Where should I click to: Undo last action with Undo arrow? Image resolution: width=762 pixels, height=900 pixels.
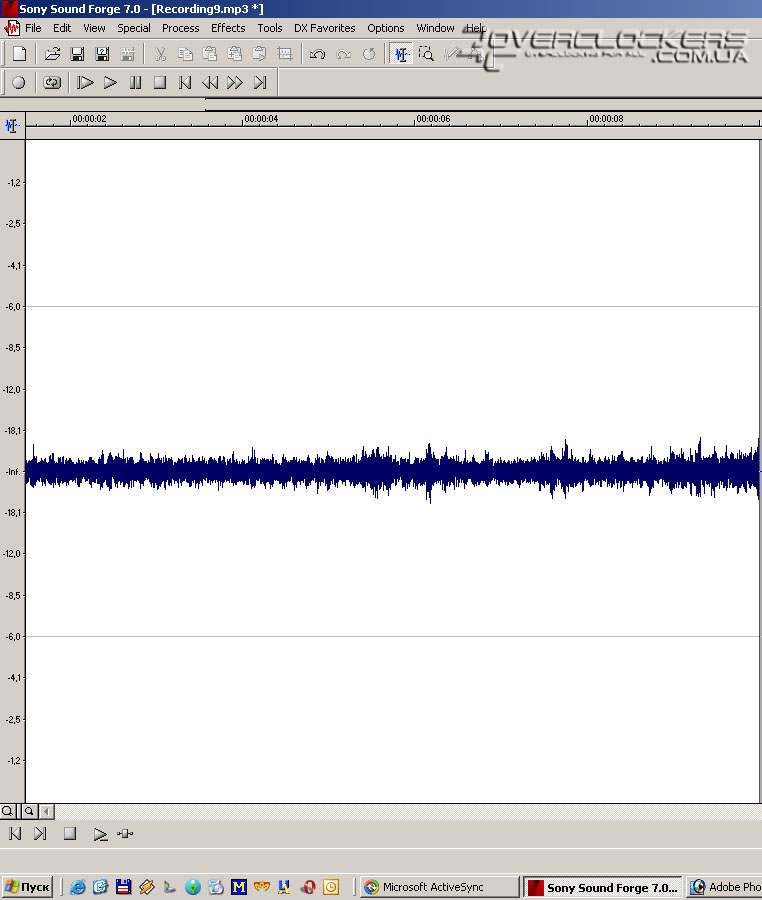(317, 55)
